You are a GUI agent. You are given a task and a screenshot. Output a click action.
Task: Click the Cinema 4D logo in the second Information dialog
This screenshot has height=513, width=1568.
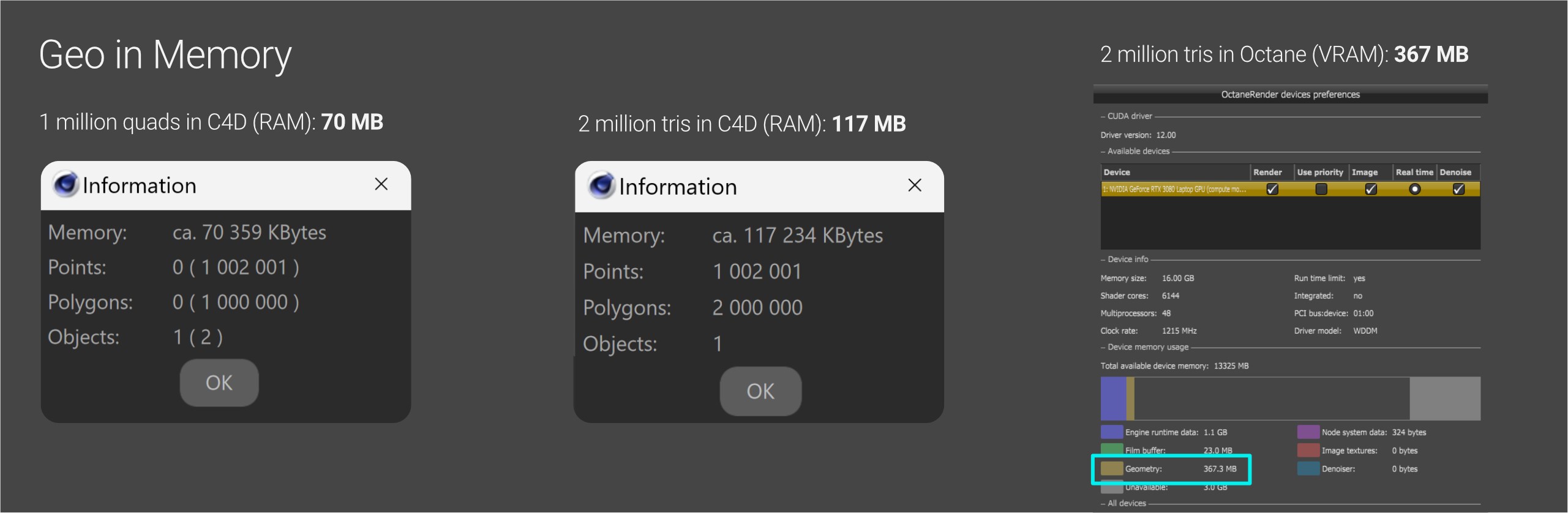[x=601, y=185]
